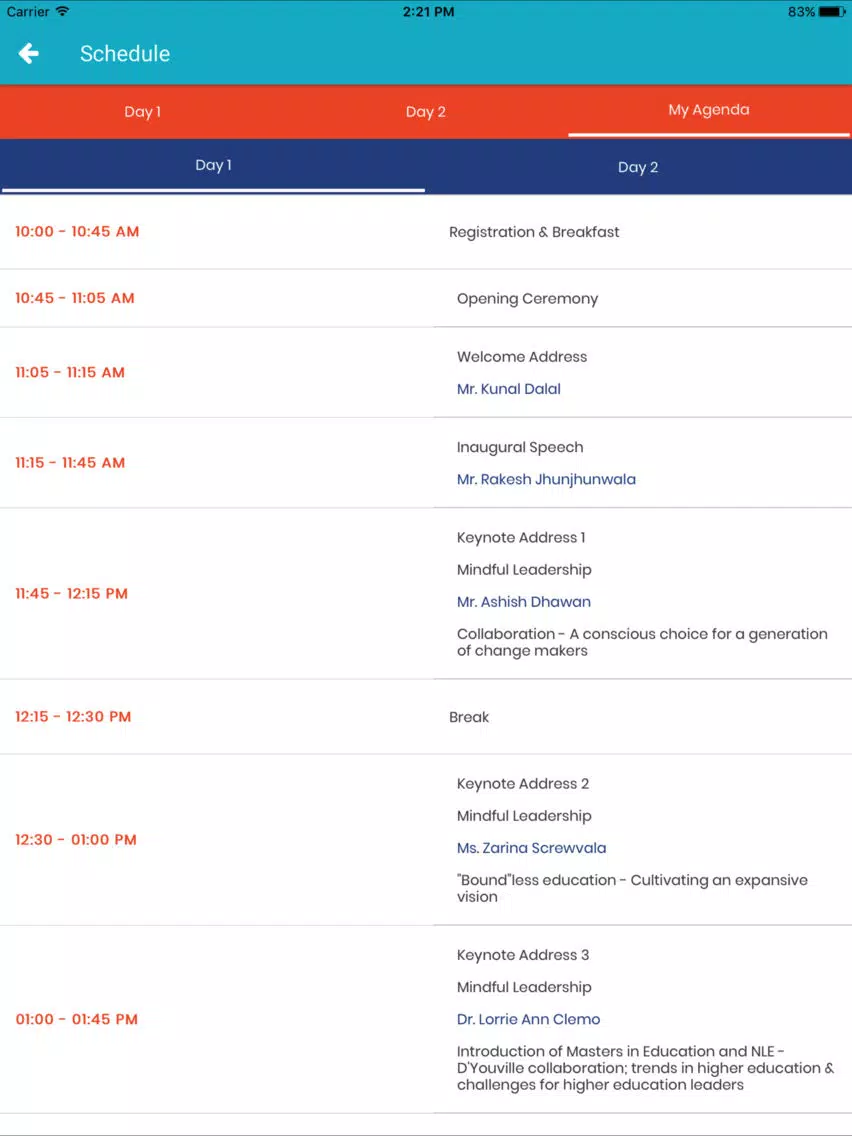Tap the 10:00 - 10:45 AM time slot
This screenshot has width=852, height=1136.
pos(77,232)
